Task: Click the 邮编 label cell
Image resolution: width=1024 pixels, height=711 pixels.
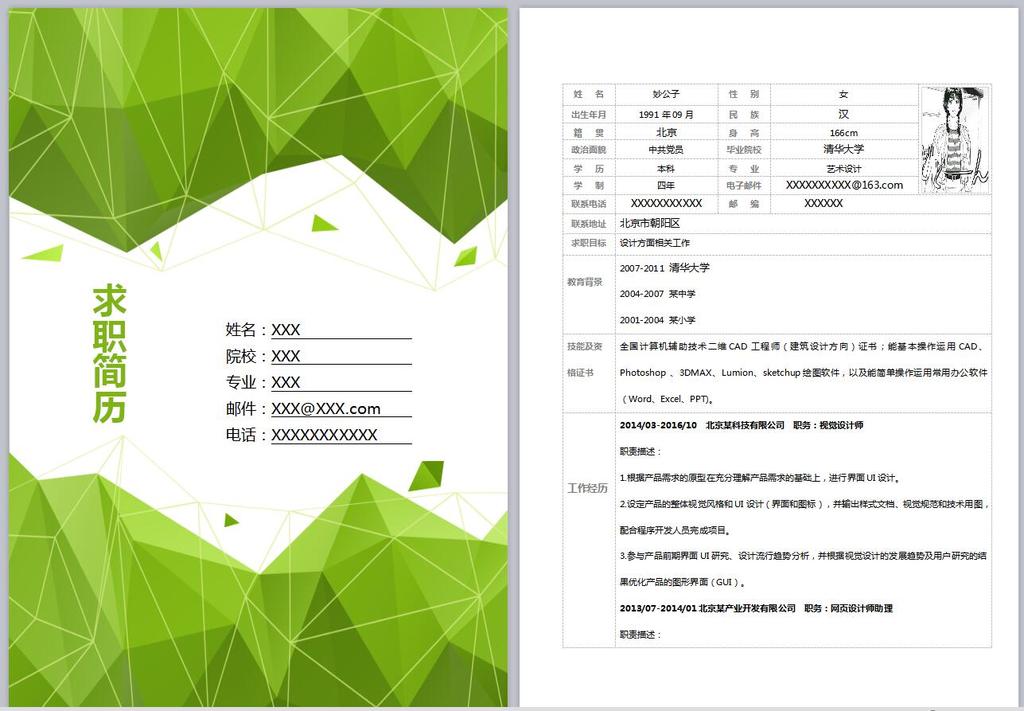Action: 744,204
